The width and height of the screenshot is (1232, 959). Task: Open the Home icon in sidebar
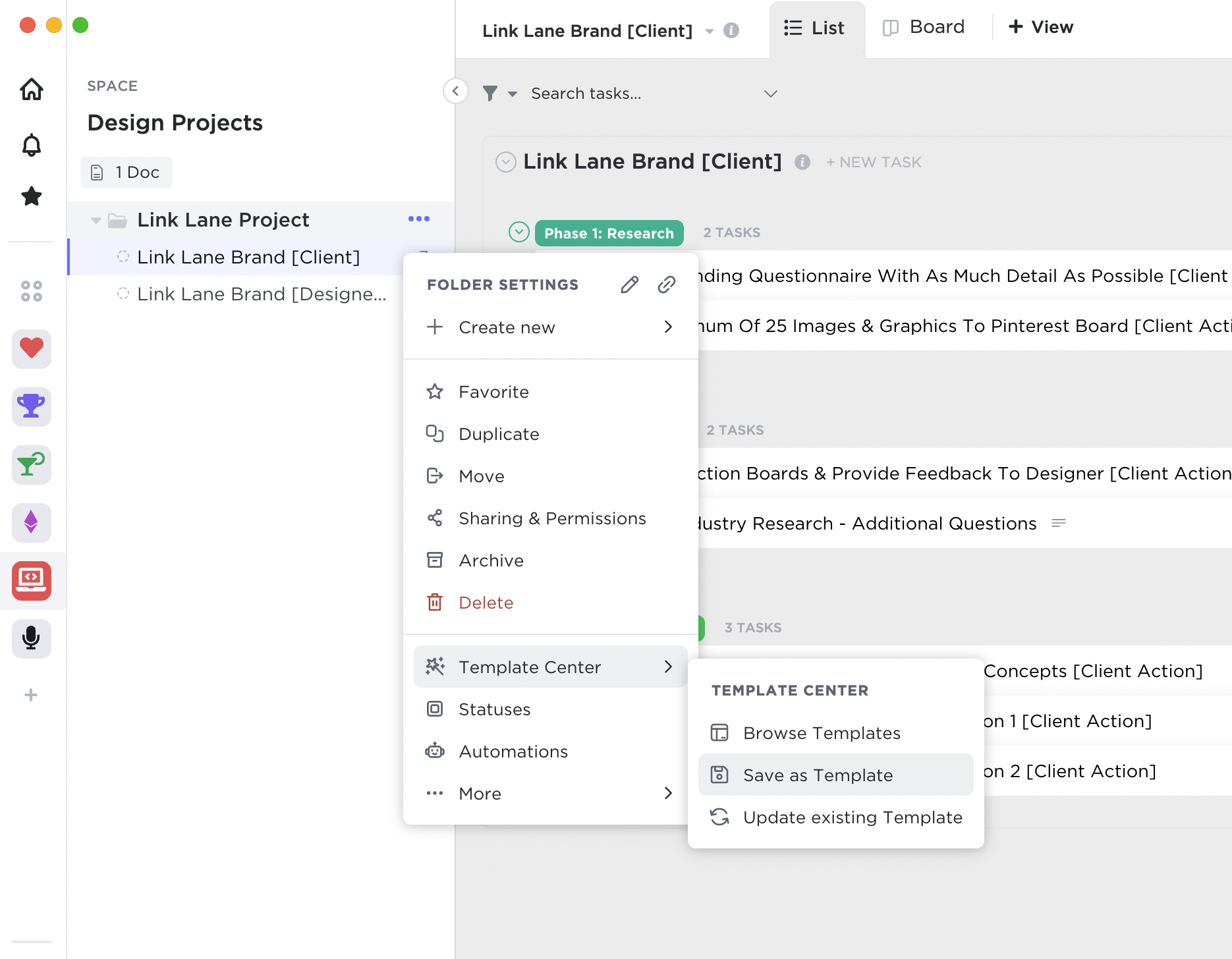tap(32, 89)
